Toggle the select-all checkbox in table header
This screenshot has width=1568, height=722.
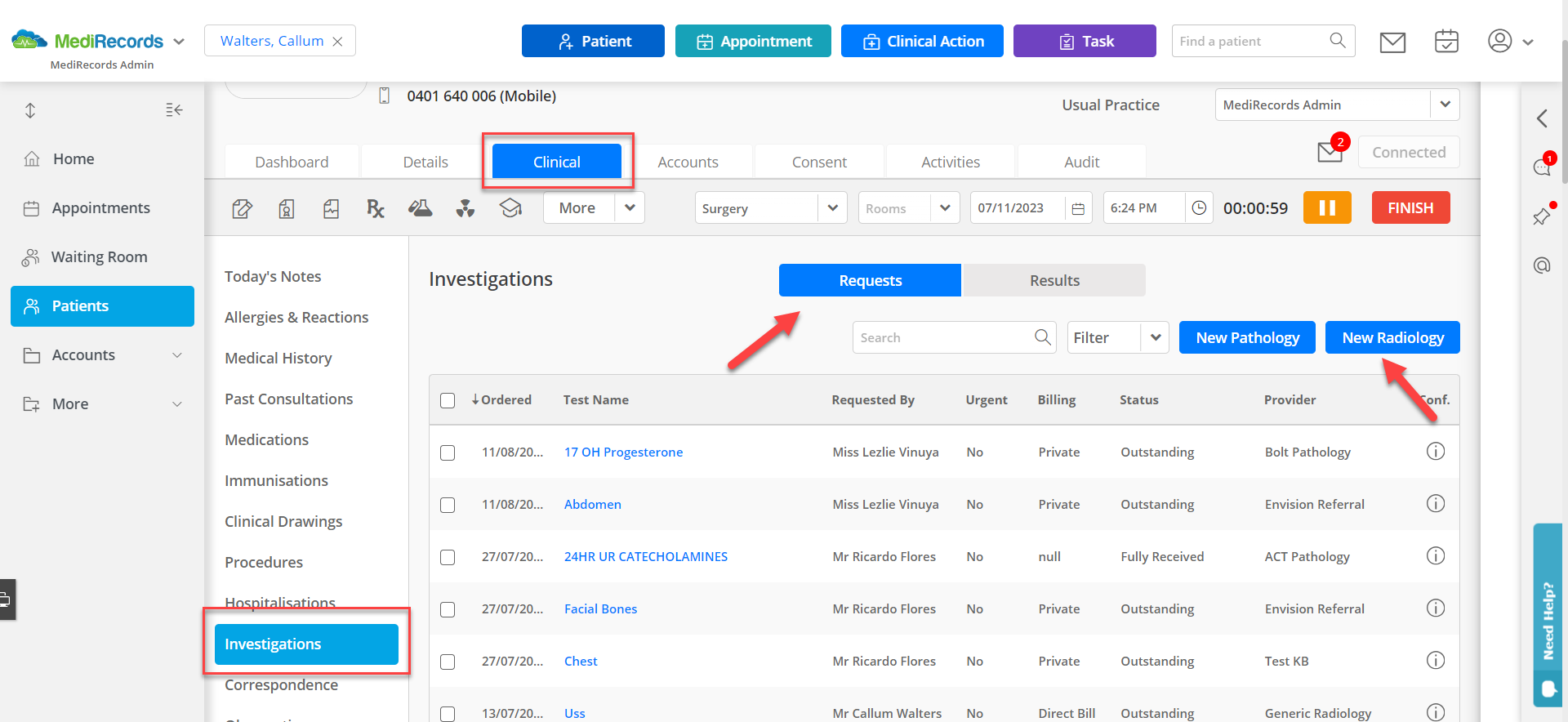(x=448, y=400)
